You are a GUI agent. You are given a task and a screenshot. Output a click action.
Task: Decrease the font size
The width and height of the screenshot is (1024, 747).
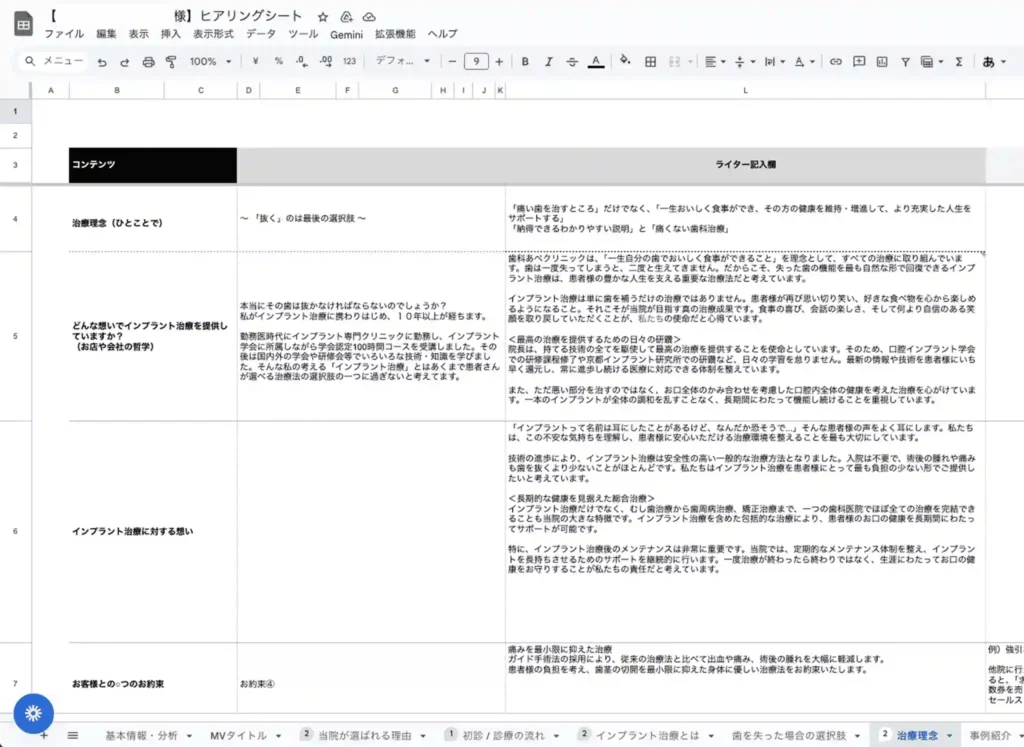pos(452,61)
